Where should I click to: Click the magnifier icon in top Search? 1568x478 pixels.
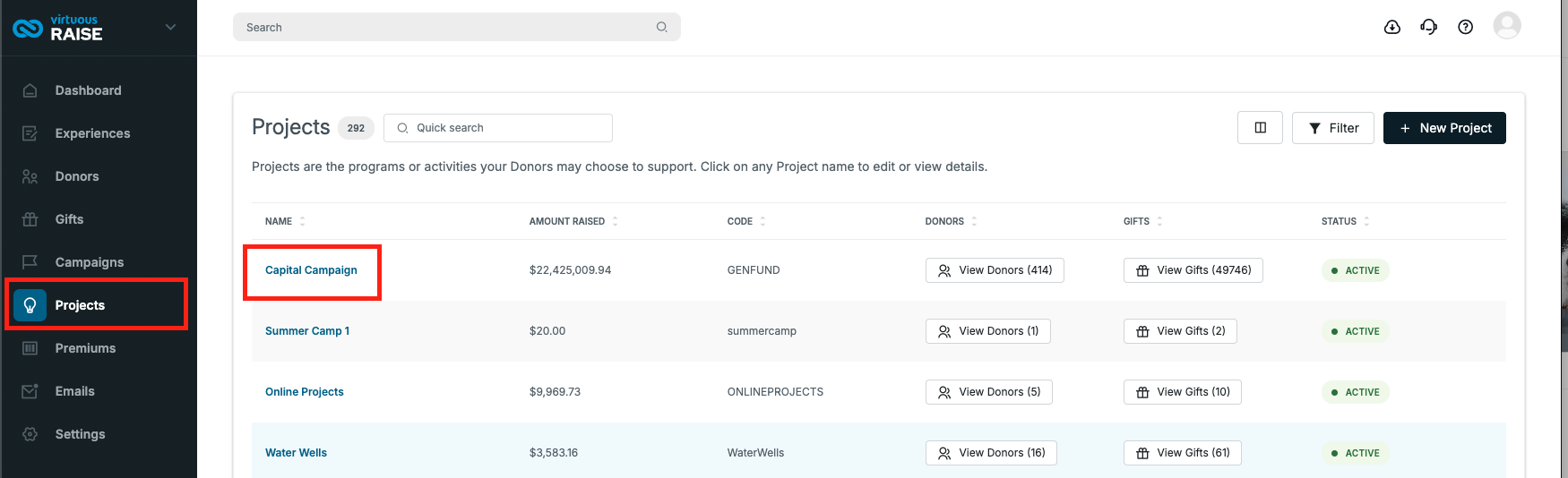[661, 27]
